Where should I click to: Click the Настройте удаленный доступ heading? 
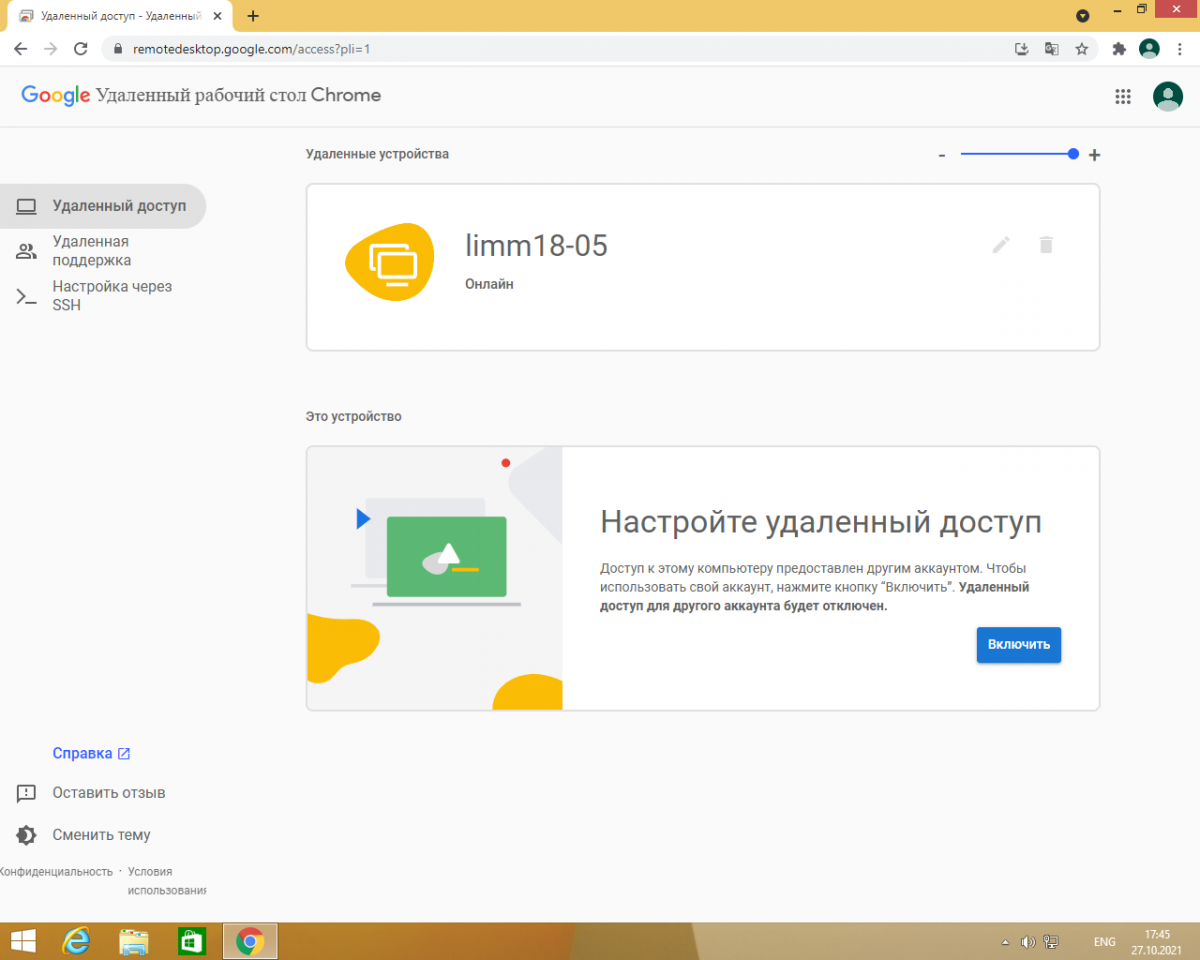point(821,521)
